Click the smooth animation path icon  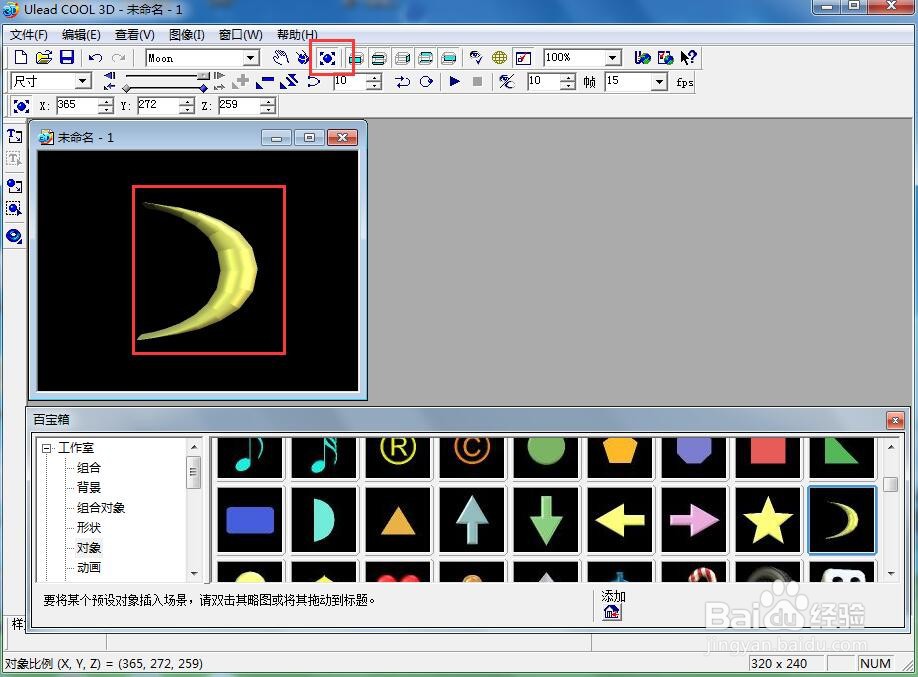click(x=314, y=81)
